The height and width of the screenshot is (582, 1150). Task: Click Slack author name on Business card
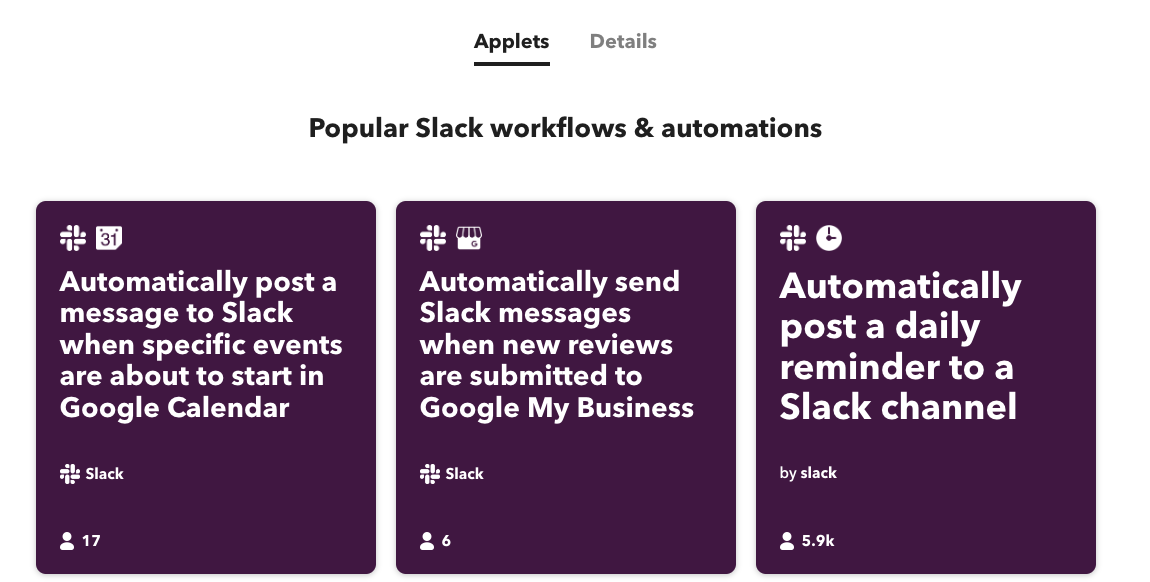coord(465,474)
